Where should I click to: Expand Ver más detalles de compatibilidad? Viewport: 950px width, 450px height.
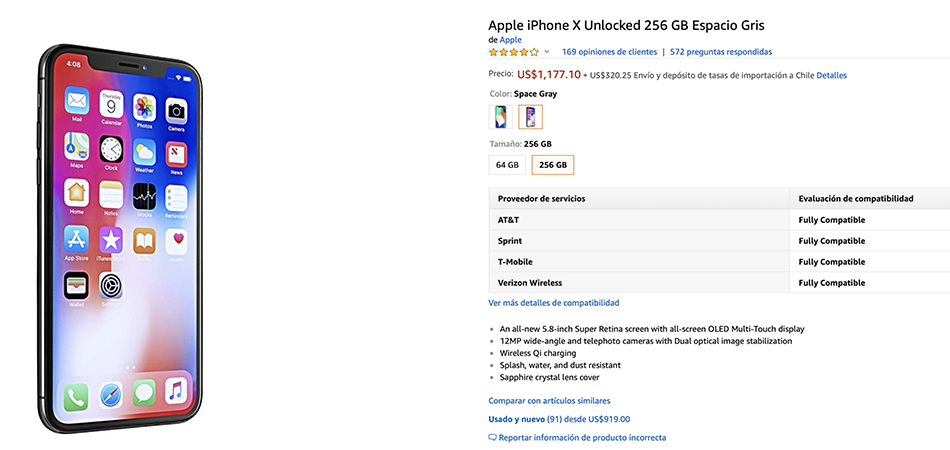coord(554,303)
